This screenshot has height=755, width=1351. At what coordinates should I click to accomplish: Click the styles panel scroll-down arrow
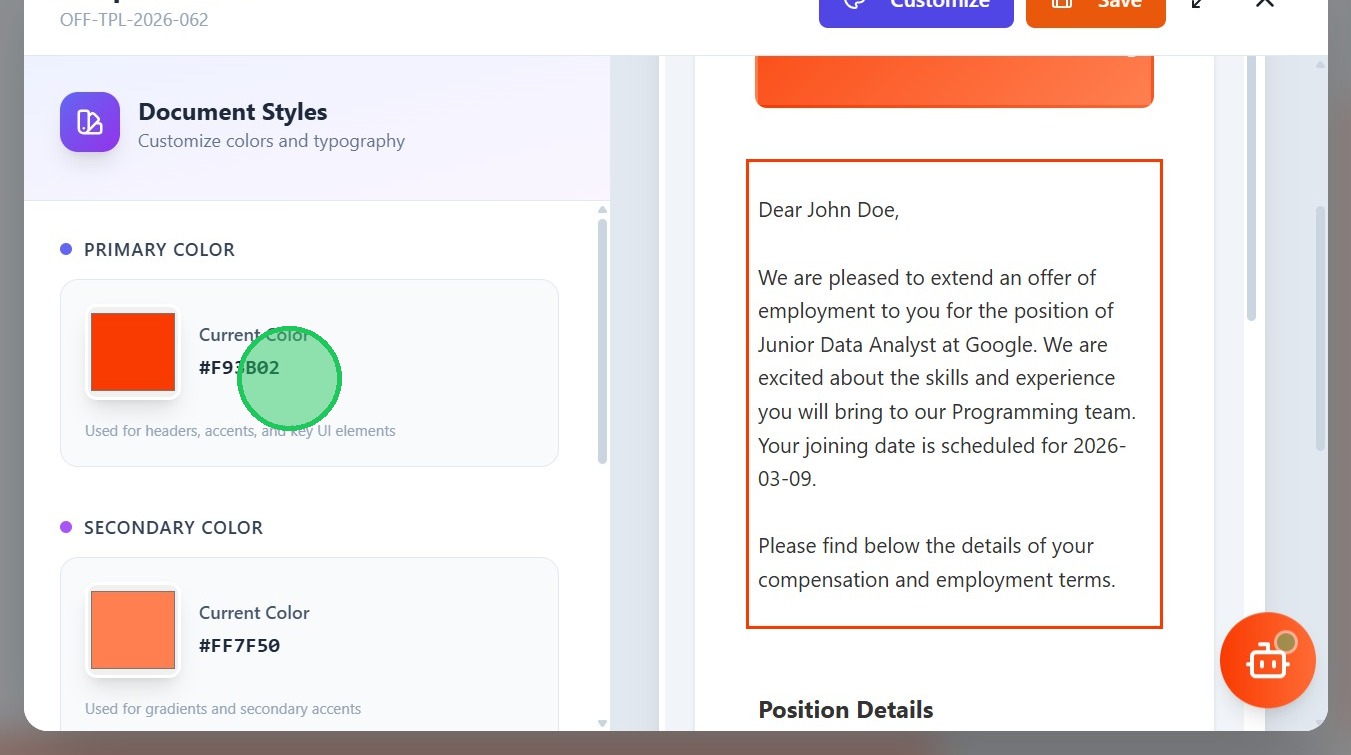(x=602, y=722)
